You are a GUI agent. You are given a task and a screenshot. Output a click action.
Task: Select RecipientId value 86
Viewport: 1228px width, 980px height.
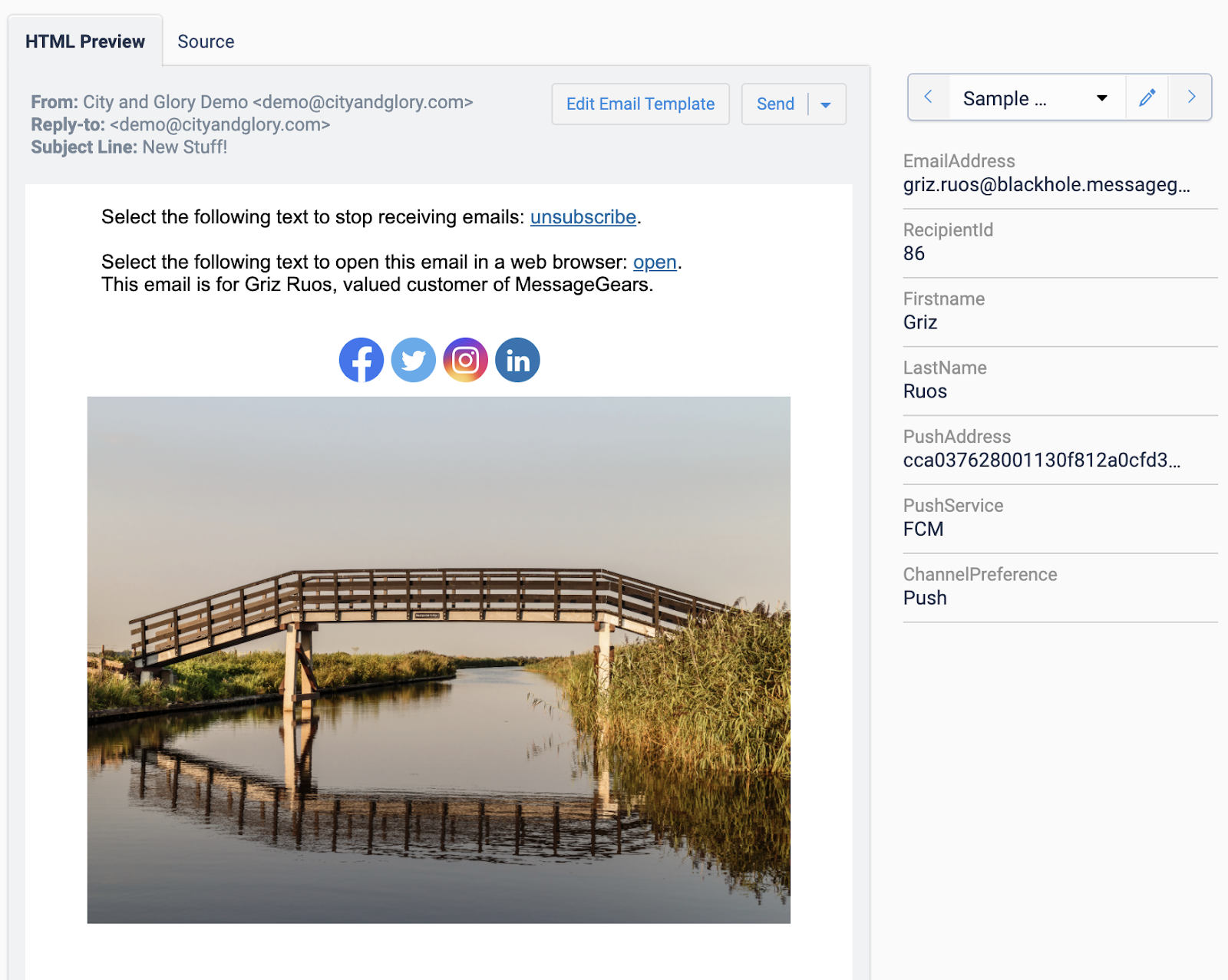(x=914, y=254)
